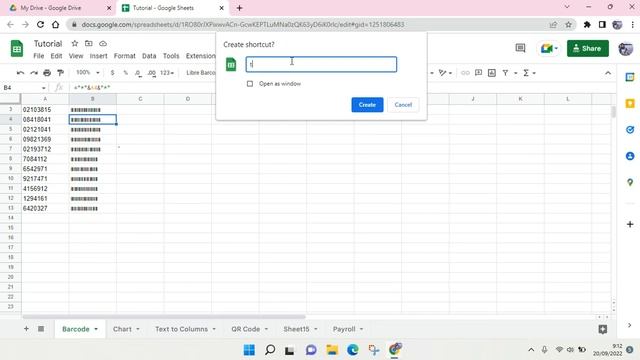Open Sheets home icon
Viewport: 640px width, 360px height.
click(x=17, y=49)
